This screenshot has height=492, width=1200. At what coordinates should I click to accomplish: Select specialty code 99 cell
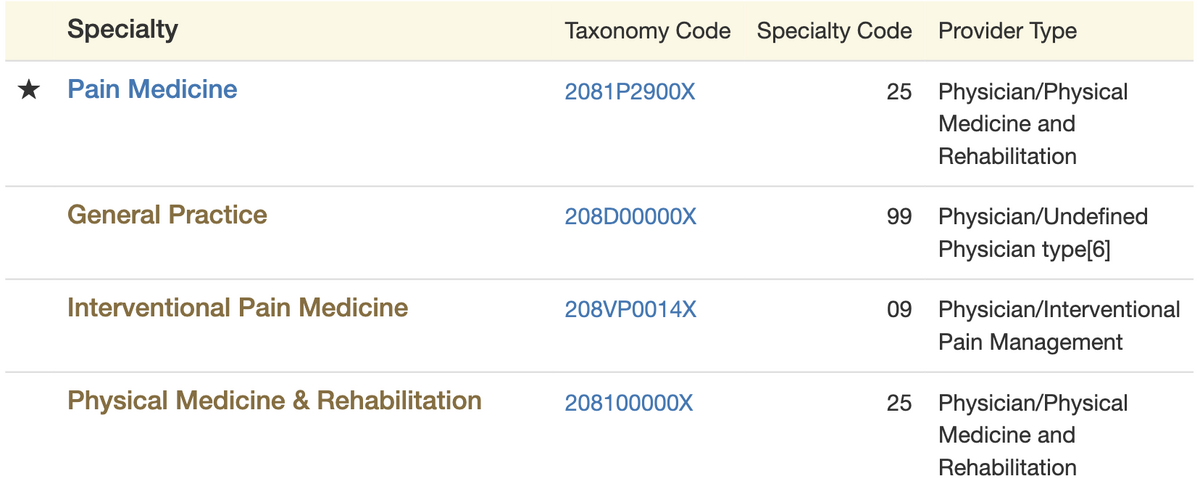pyautogui.click(x=899, y=217)
